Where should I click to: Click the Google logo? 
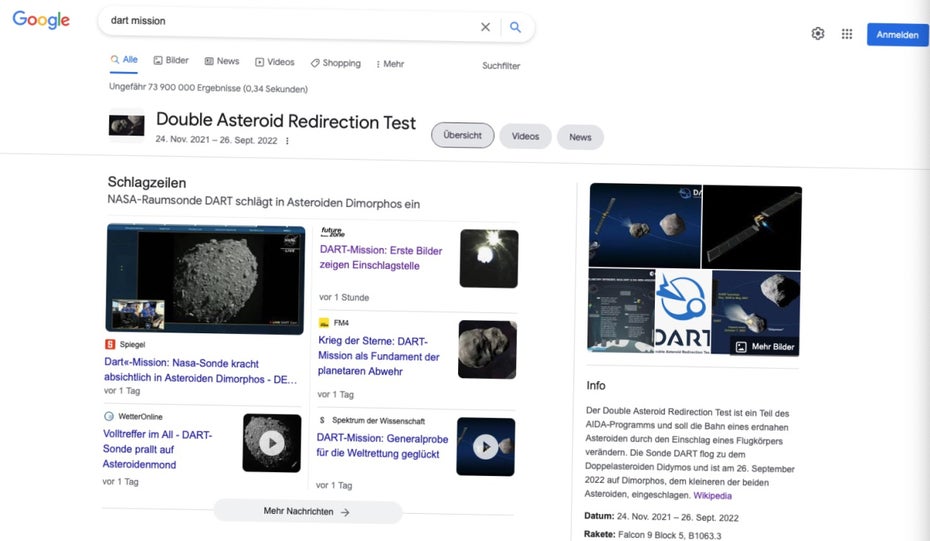tap(41, 20)
